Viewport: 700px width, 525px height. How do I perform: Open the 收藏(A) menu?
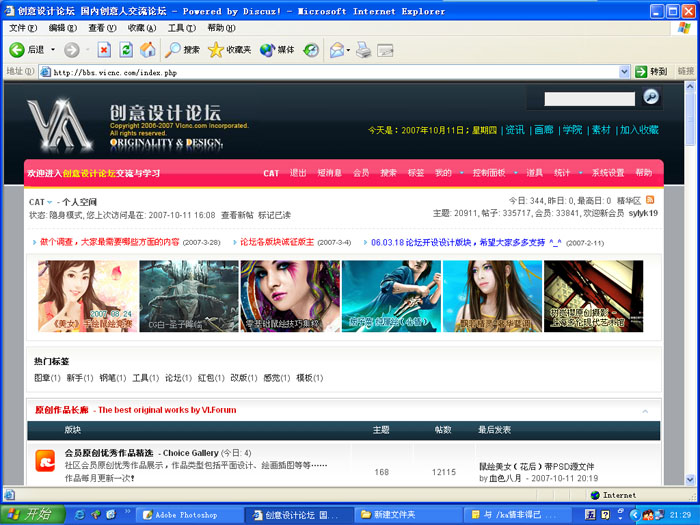(x=142, y=28)
